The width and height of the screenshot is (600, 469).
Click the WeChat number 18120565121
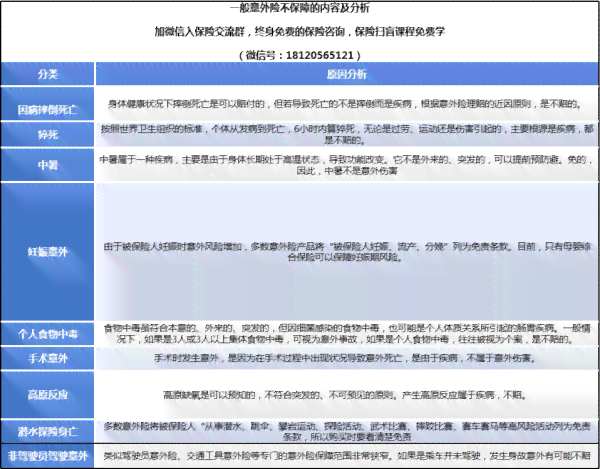(320, 55)
